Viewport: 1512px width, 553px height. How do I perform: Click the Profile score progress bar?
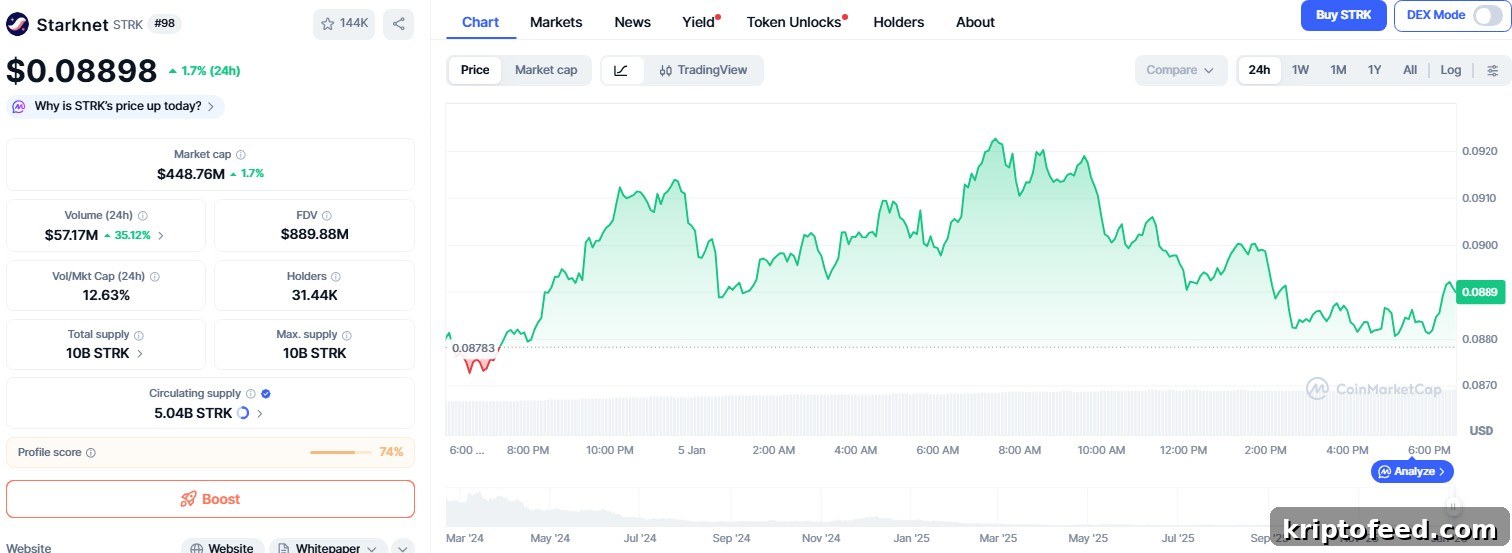341,453
